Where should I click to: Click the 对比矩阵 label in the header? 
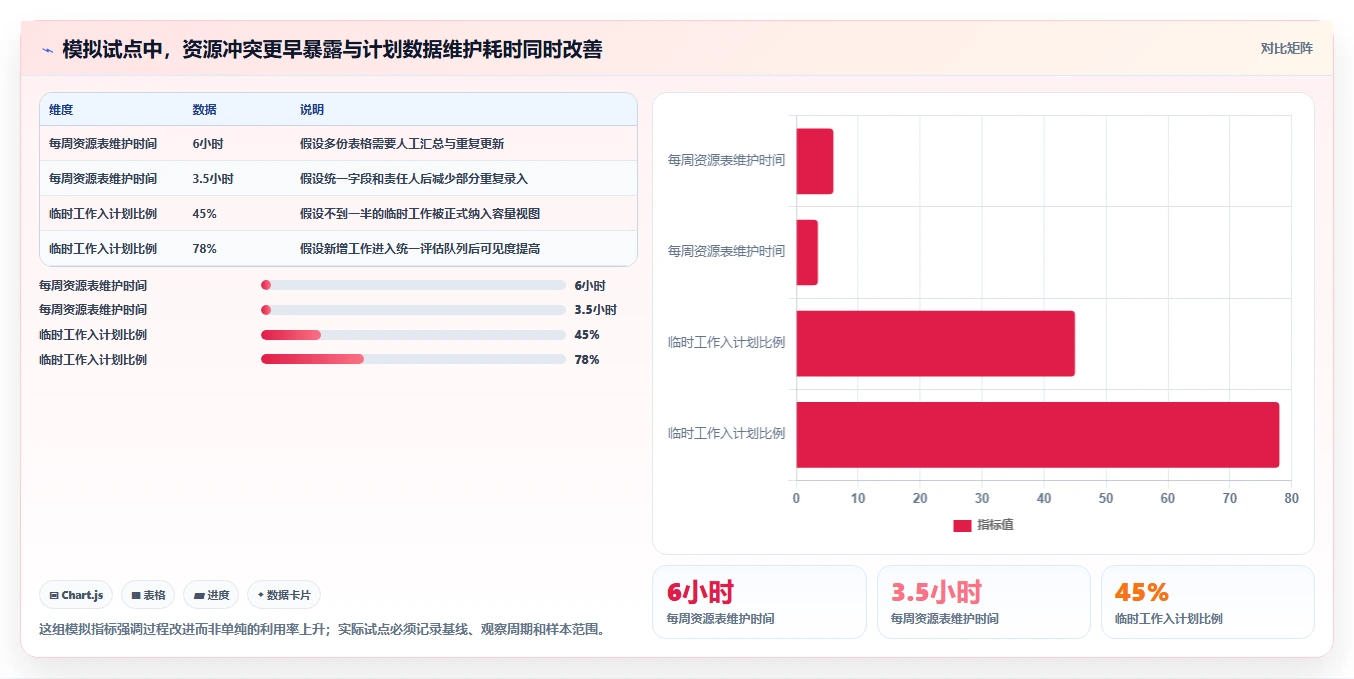pyautogui.click(x=1287, y=48)
